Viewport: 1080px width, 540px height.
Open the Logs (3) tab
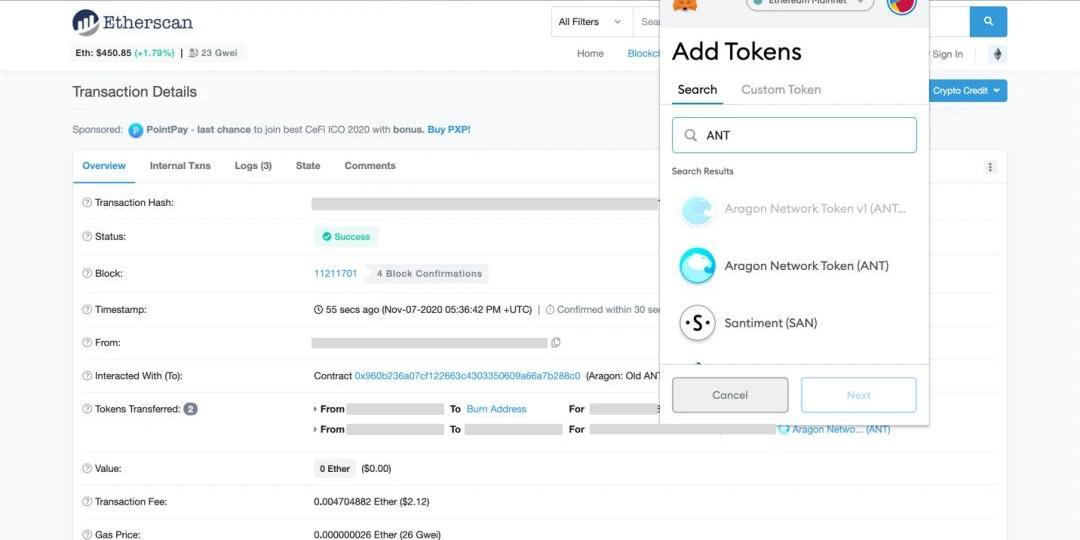253,166
